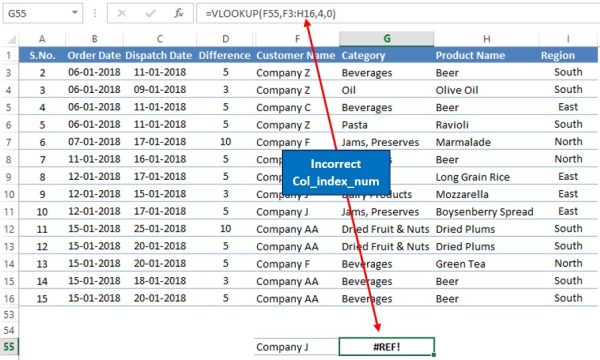Screen dimensions: 600x360
Task: Select the Category header cell
Action: (386, 55)
